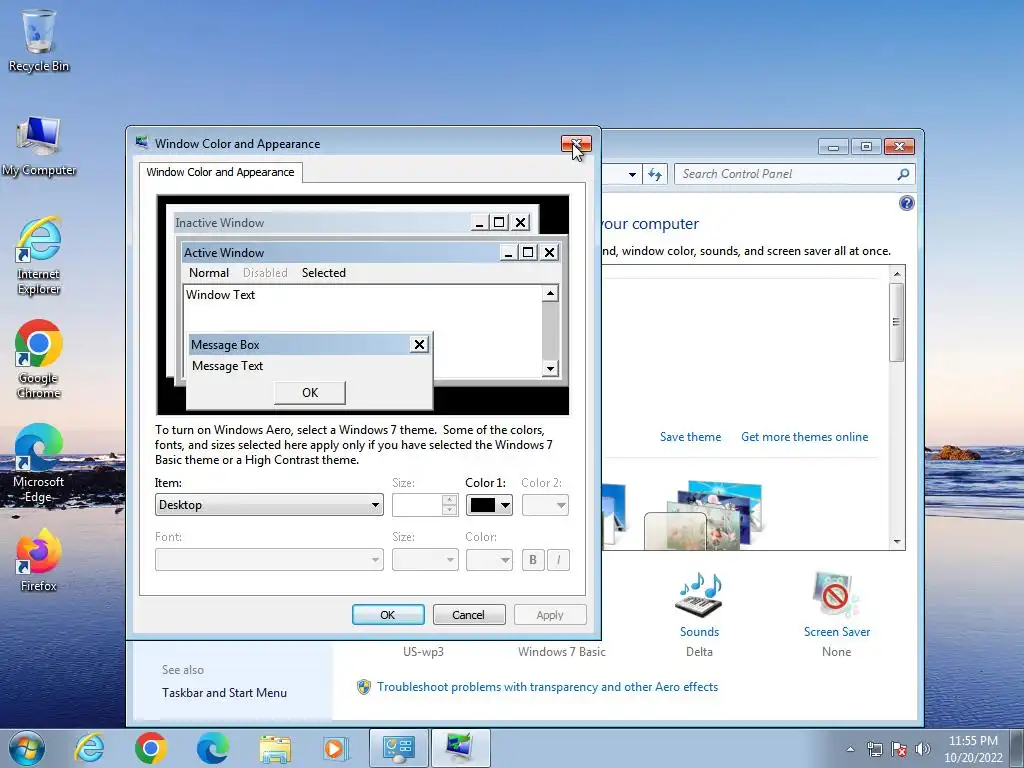Screen dimensions: 1024x768
Task: Select Microsoft Edge desktop shortcut
Action: [x=39, y=462]
